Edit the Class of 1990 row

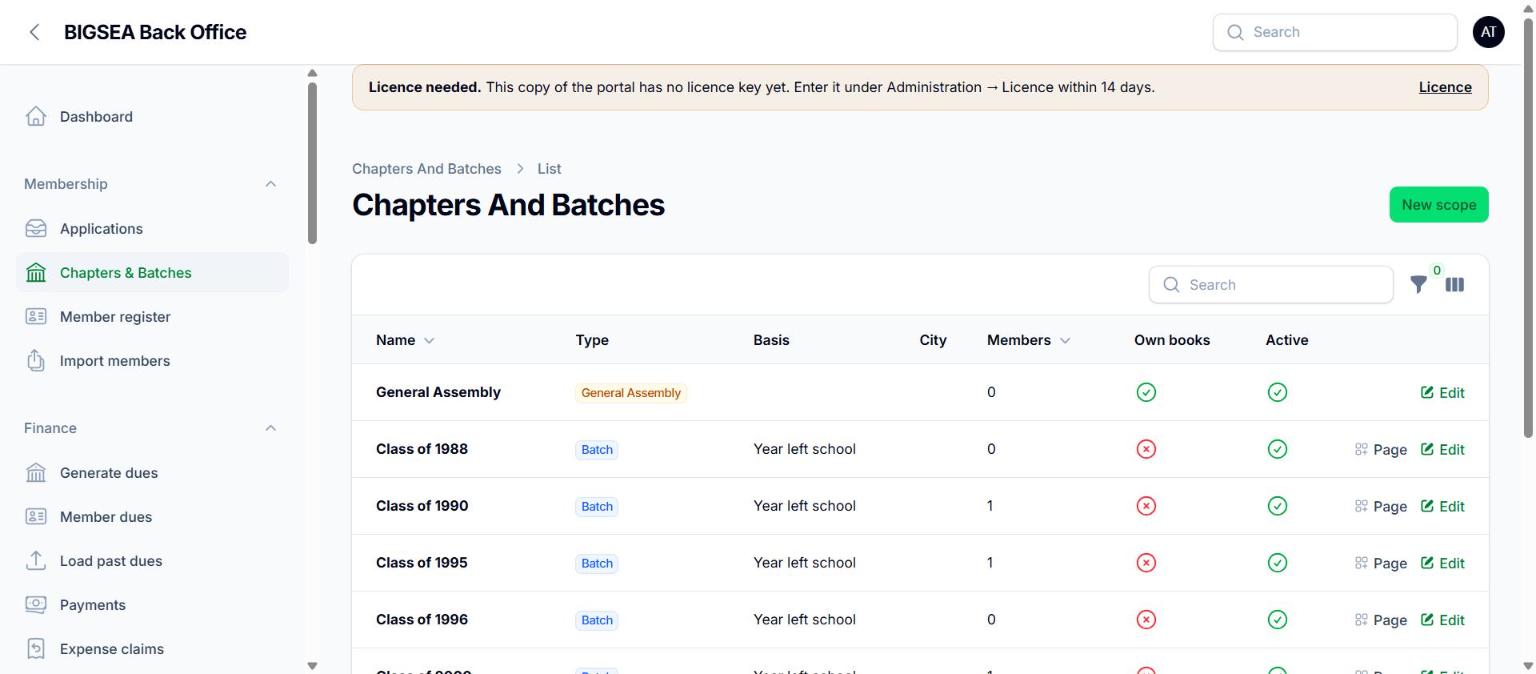(1443, 507)
